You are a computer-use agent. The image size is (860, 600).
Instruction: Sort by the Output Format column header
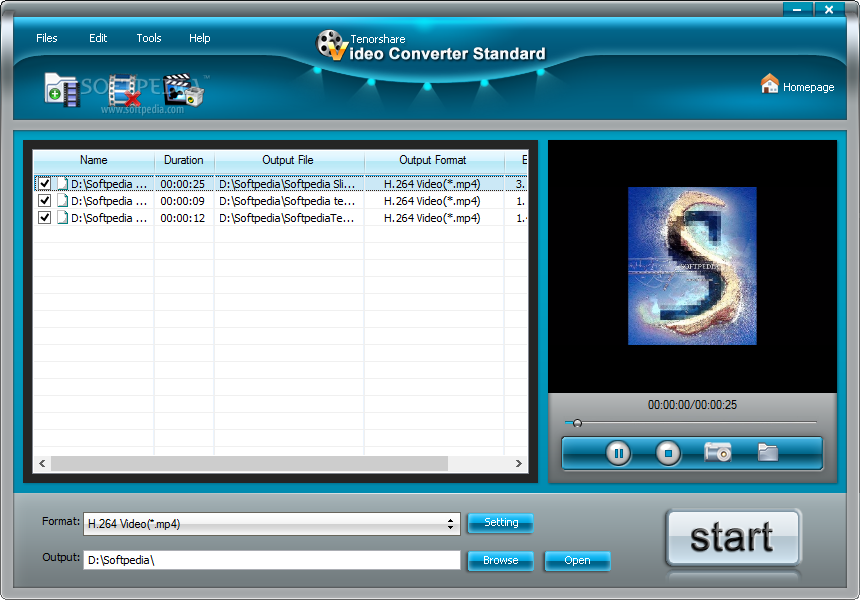click(x=433, y=160)
